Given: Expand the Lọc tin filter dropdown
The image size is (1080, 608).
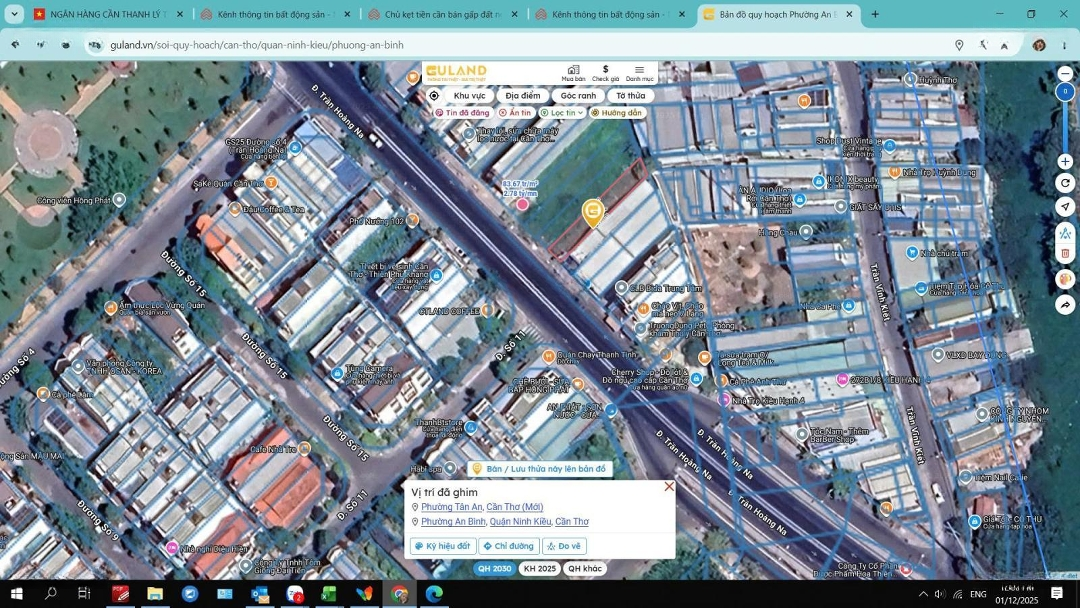Looking at the screenshot, I should pos(562,113).
